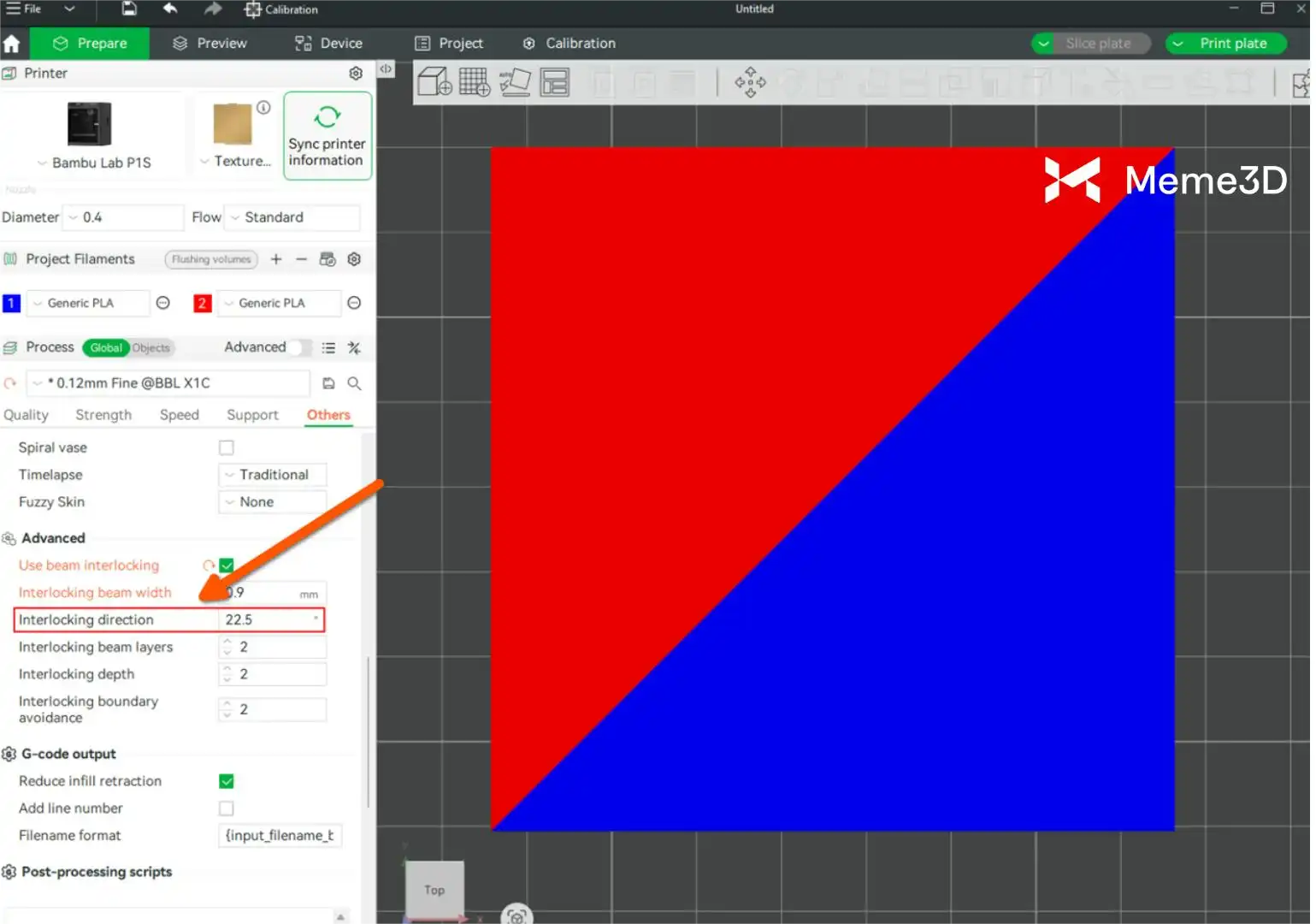Switch to the Strength tab

coord(103,415)
